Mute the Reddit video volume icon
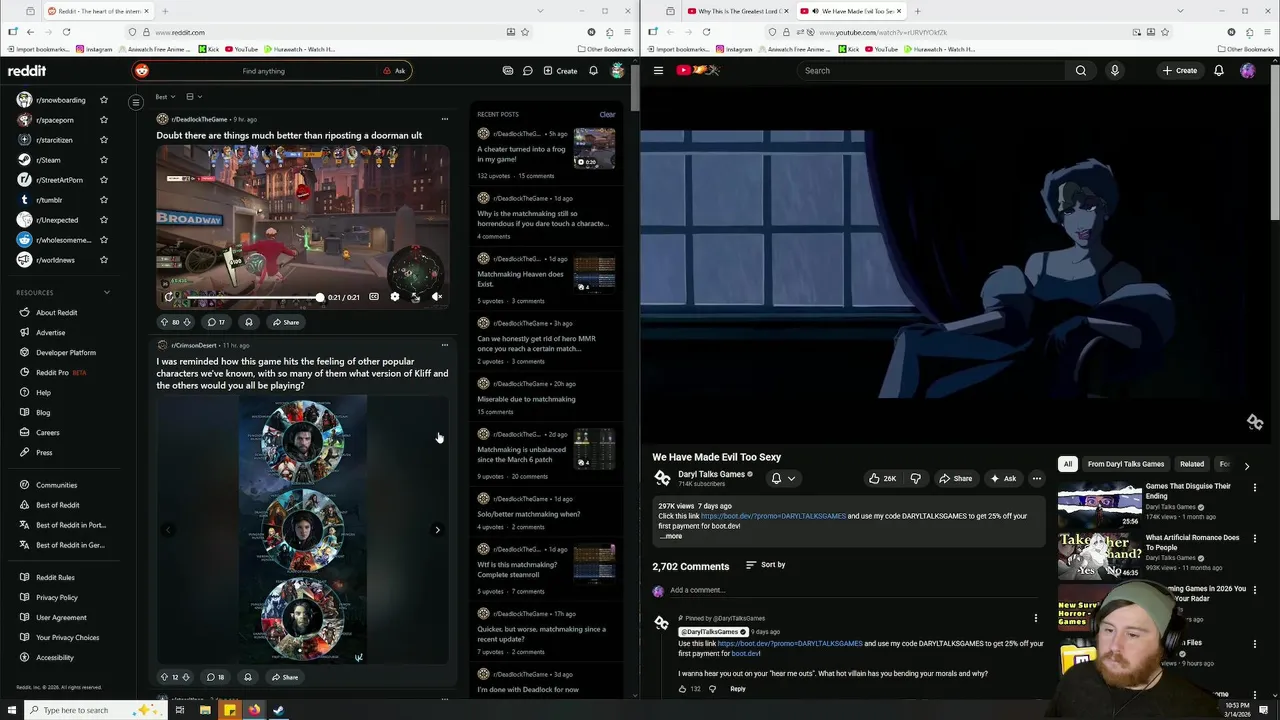This screenshot has height=720, width=1280. pyautogui.click(x=437, y=297)
